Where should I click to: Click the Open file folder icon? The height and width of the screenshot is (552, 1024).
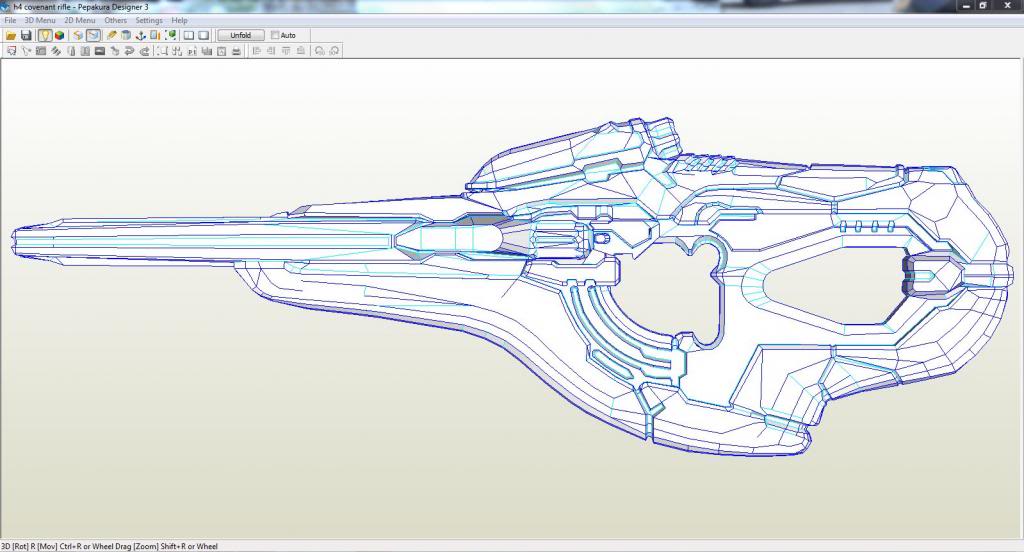11,35
